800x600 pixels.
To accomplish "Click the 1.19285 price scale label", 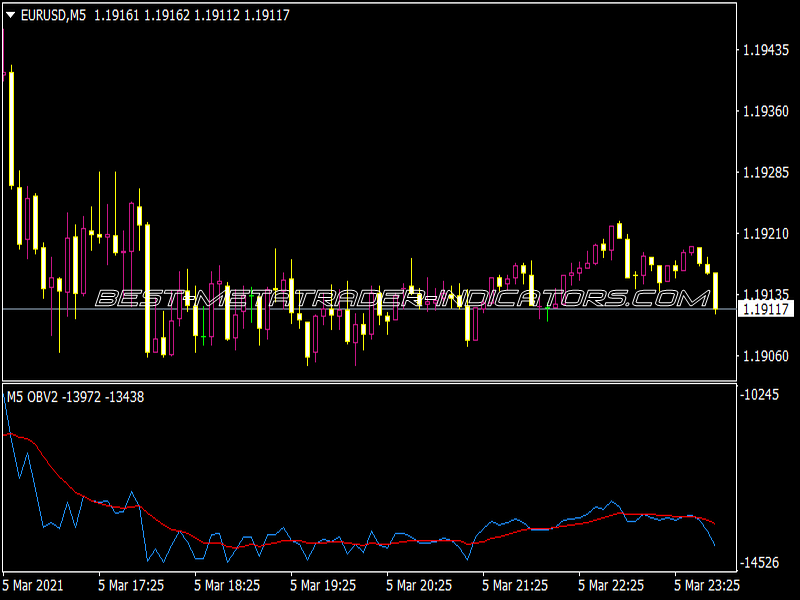I will click(x=766, y=172).
